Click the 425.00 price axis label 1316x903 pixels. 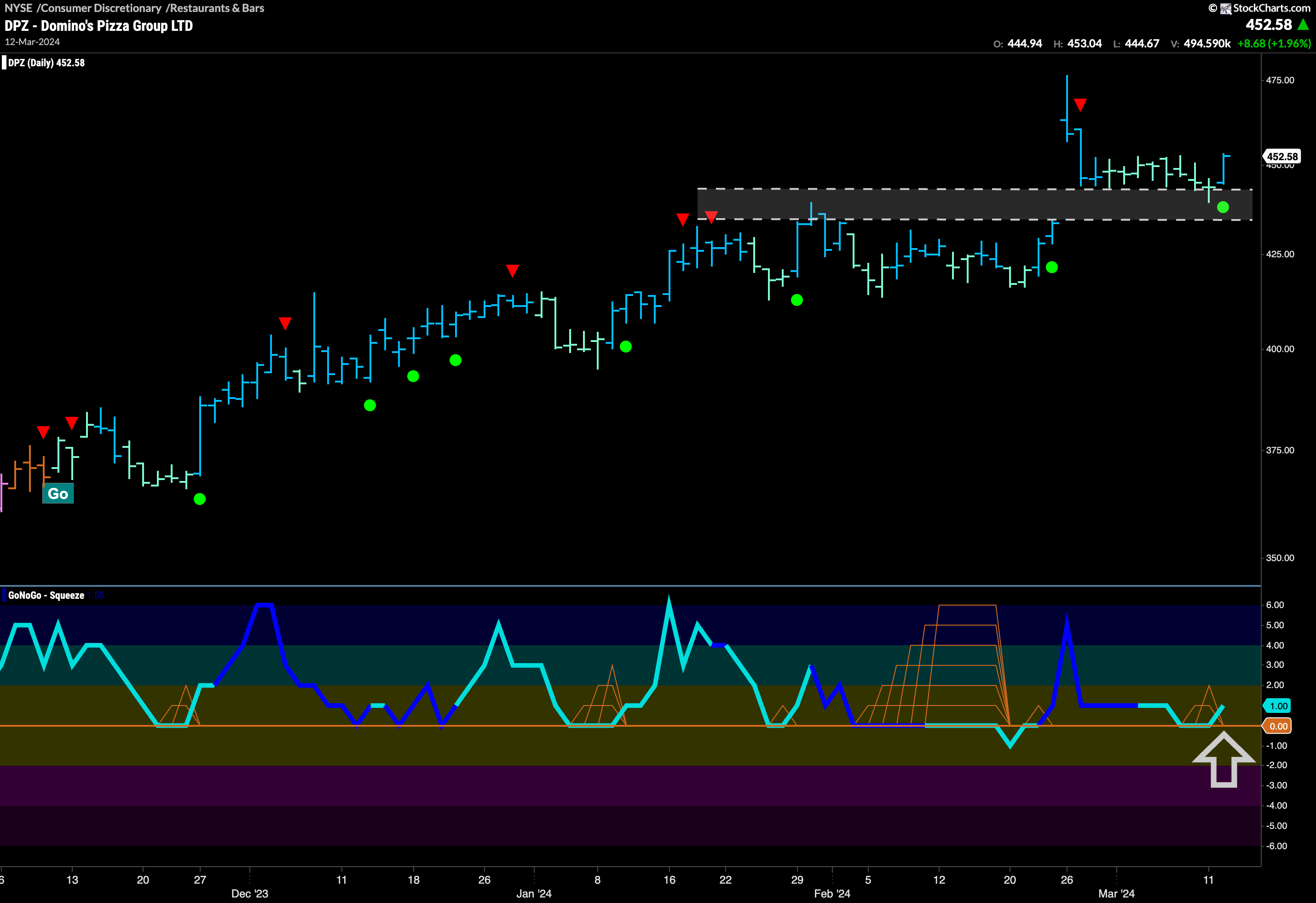(1280, 255)
